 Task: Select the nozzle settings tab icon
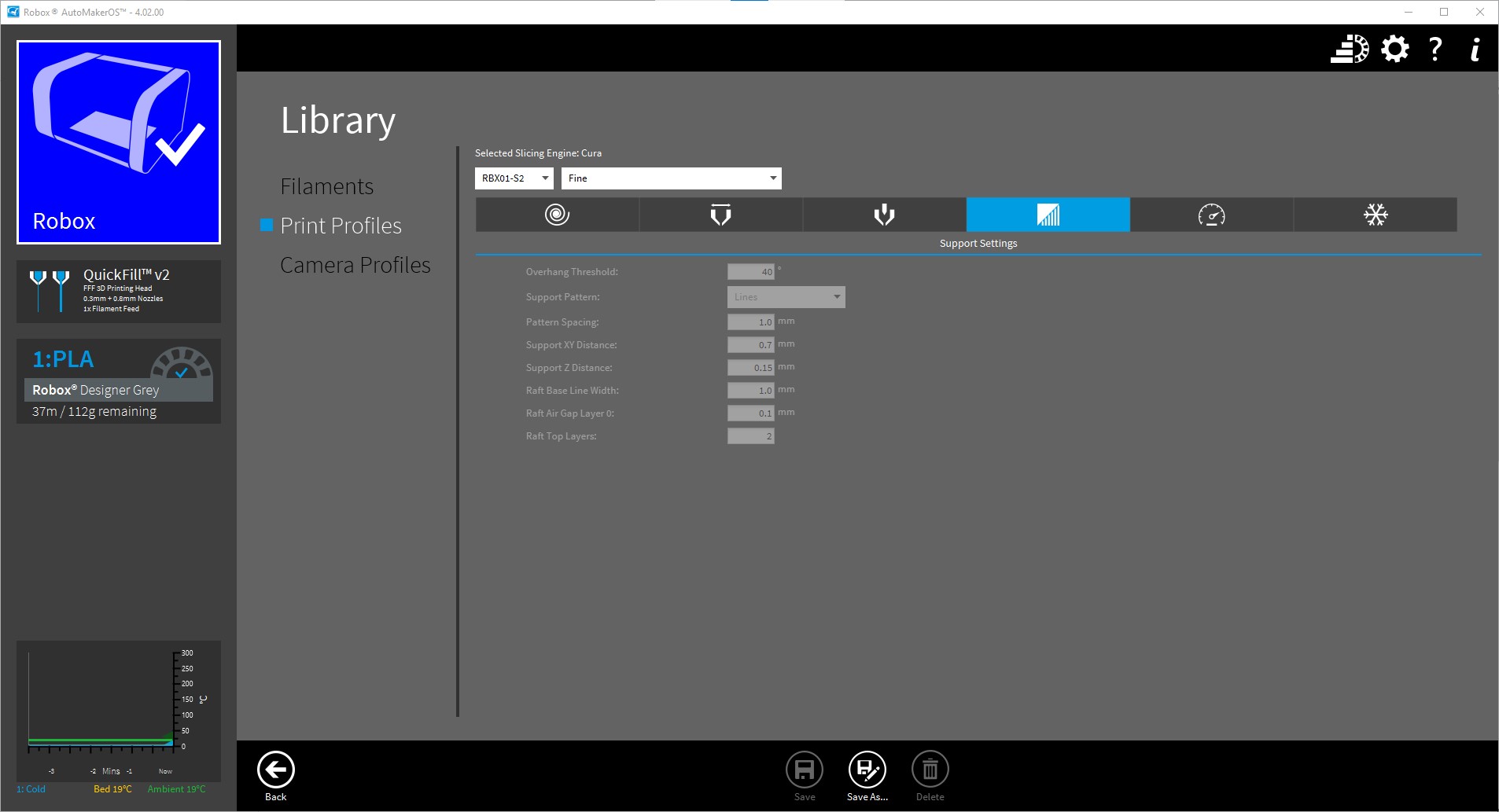click(720, 215)
